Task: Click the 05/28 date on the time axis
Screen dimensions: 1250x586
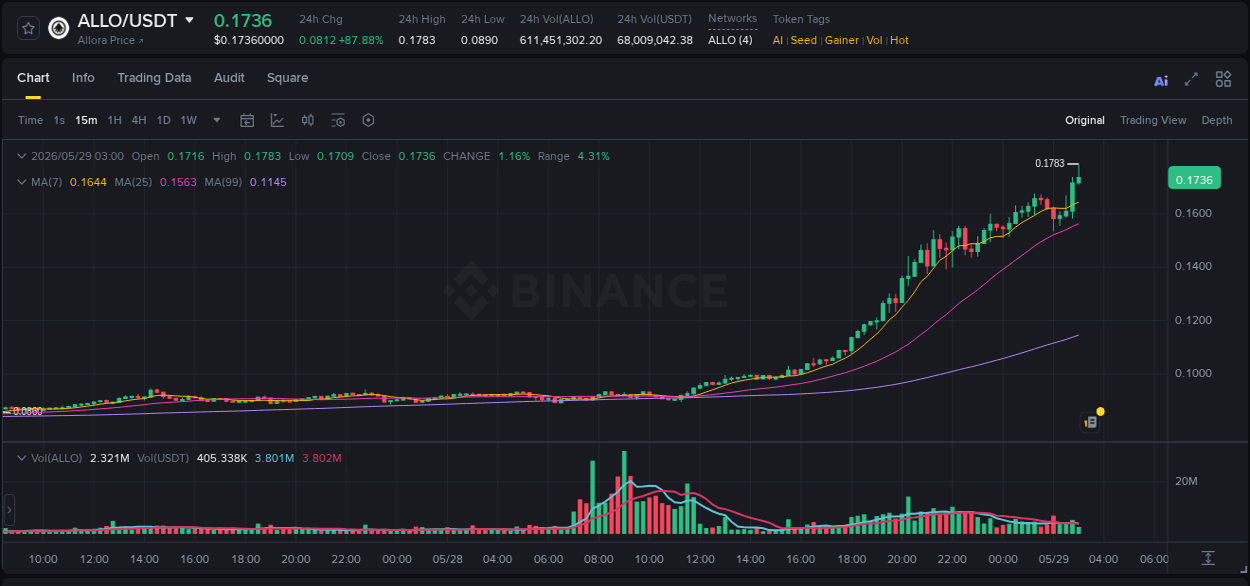Action: [x=447, y=559]
